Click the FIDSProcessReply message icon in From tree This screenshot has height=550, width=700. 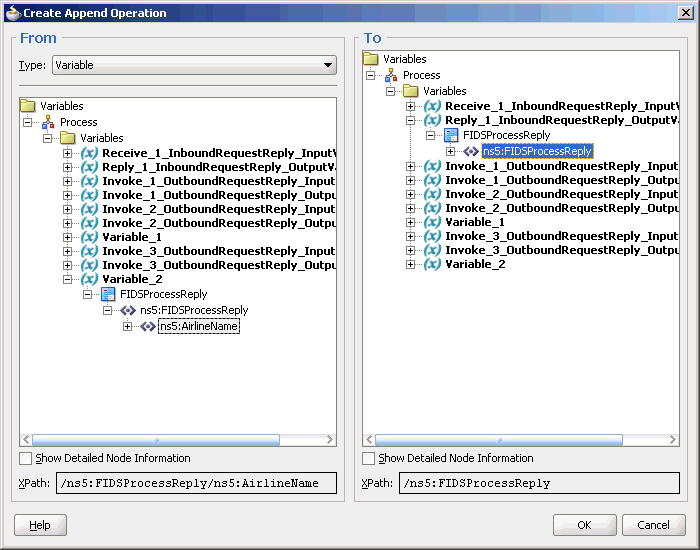point(108,294)
